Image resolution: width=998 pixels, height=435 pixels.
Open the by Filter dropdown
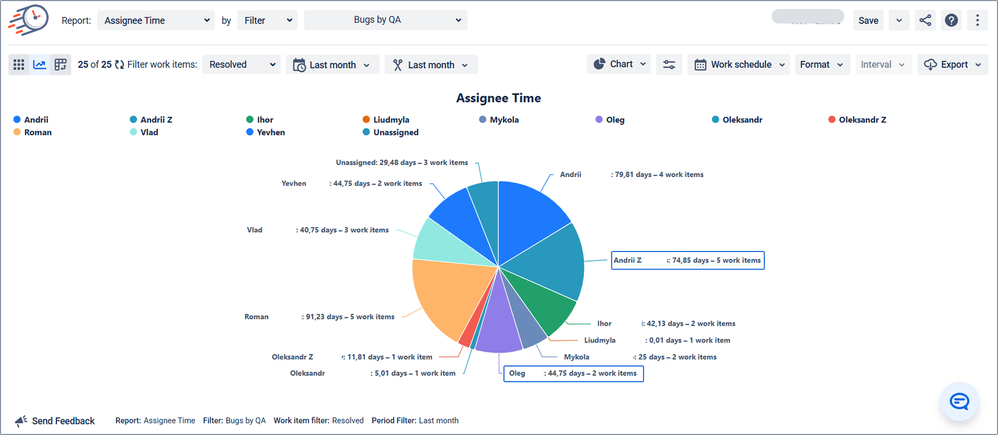[x=267, y=20]
